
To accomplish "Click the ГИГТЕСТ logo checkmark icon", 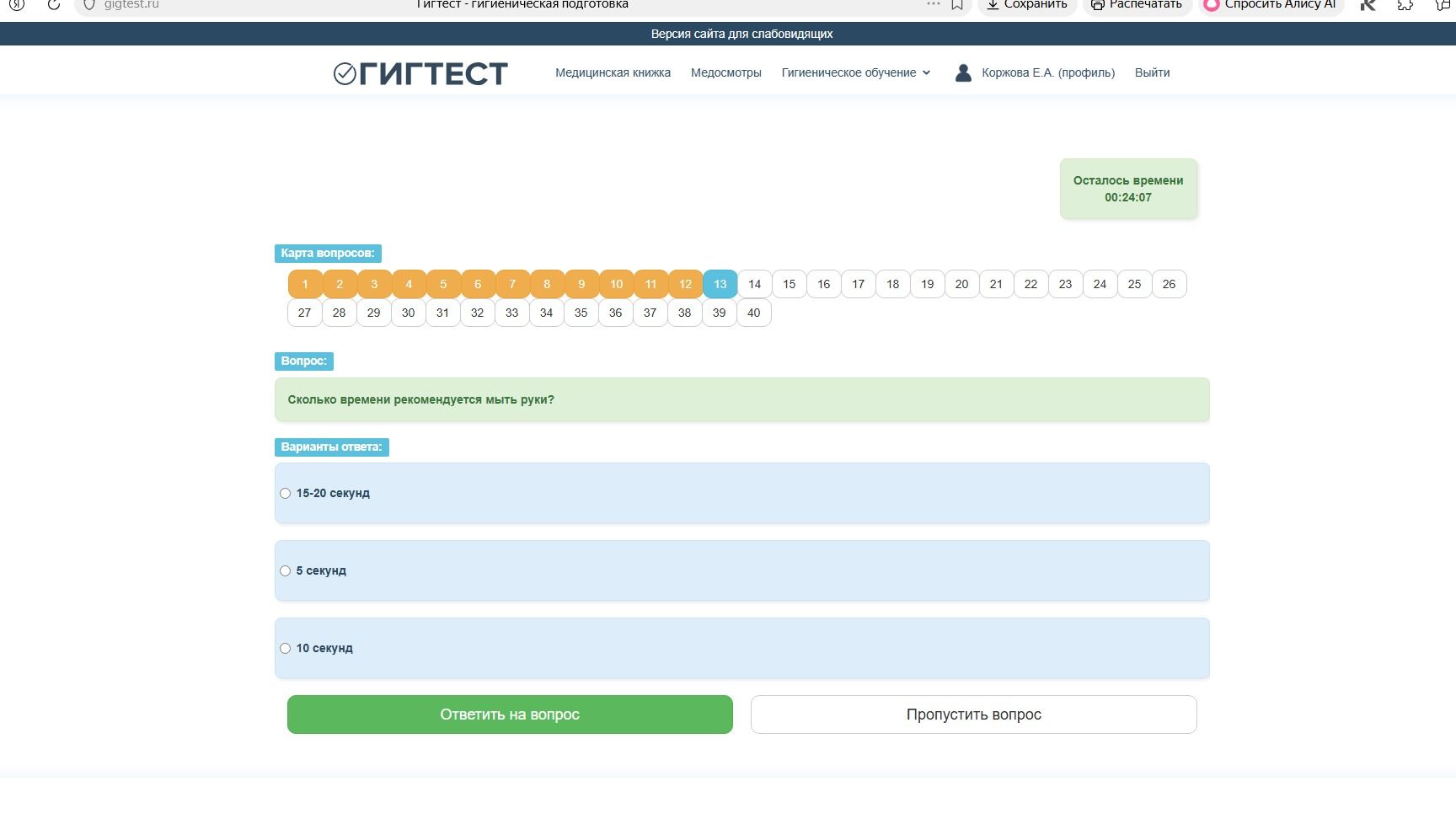I will pos(345,73).
